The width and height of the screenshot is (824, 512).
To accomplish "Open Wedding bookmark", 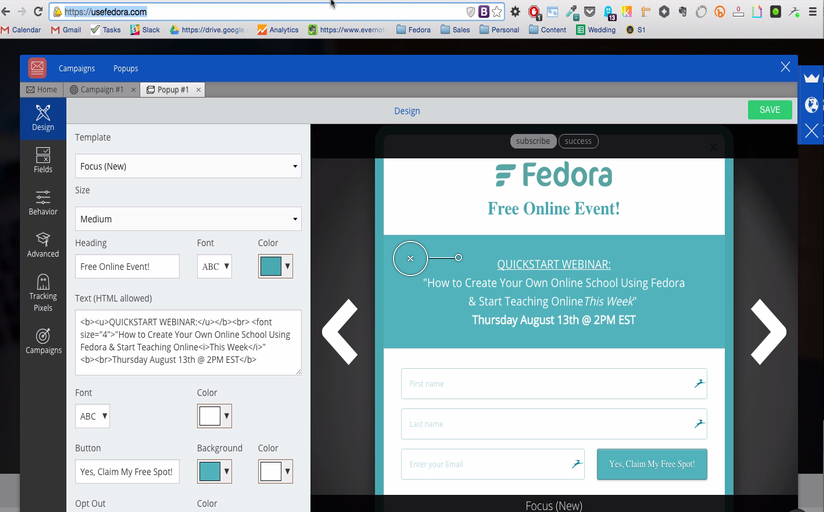I will pos(596,30).
